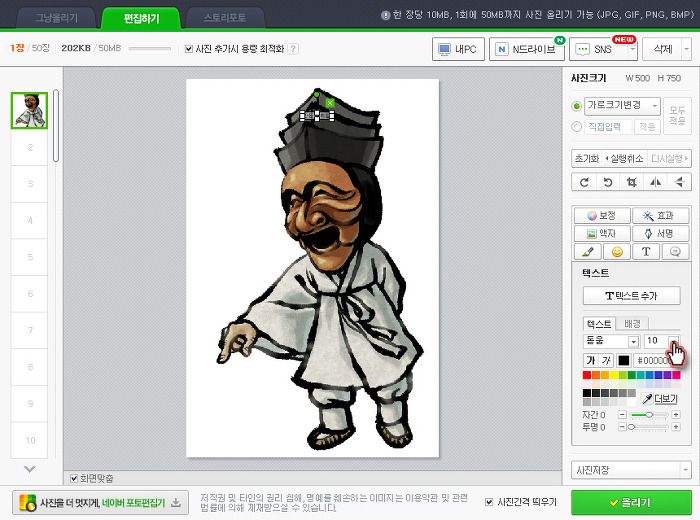Select the 텍스트 sub-tab
700x520 pixels.
point(599,324)
